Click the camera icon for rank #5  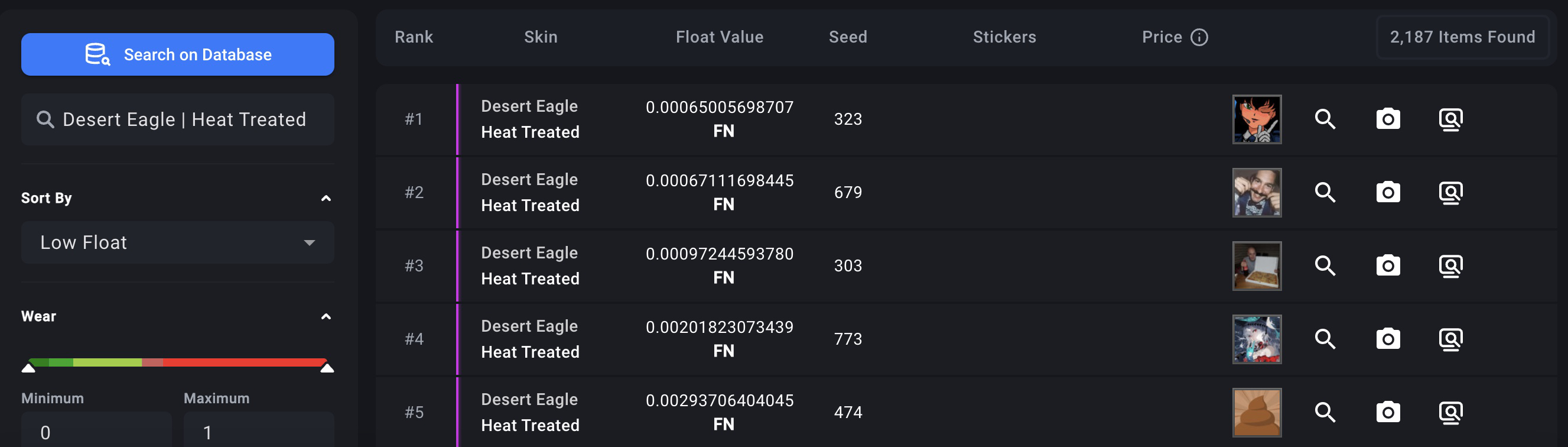[1388, 412]
